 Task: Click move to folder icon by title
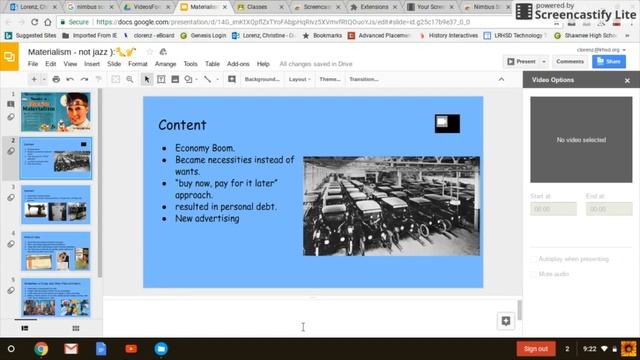pyautogui.click(x=163, y=52)
